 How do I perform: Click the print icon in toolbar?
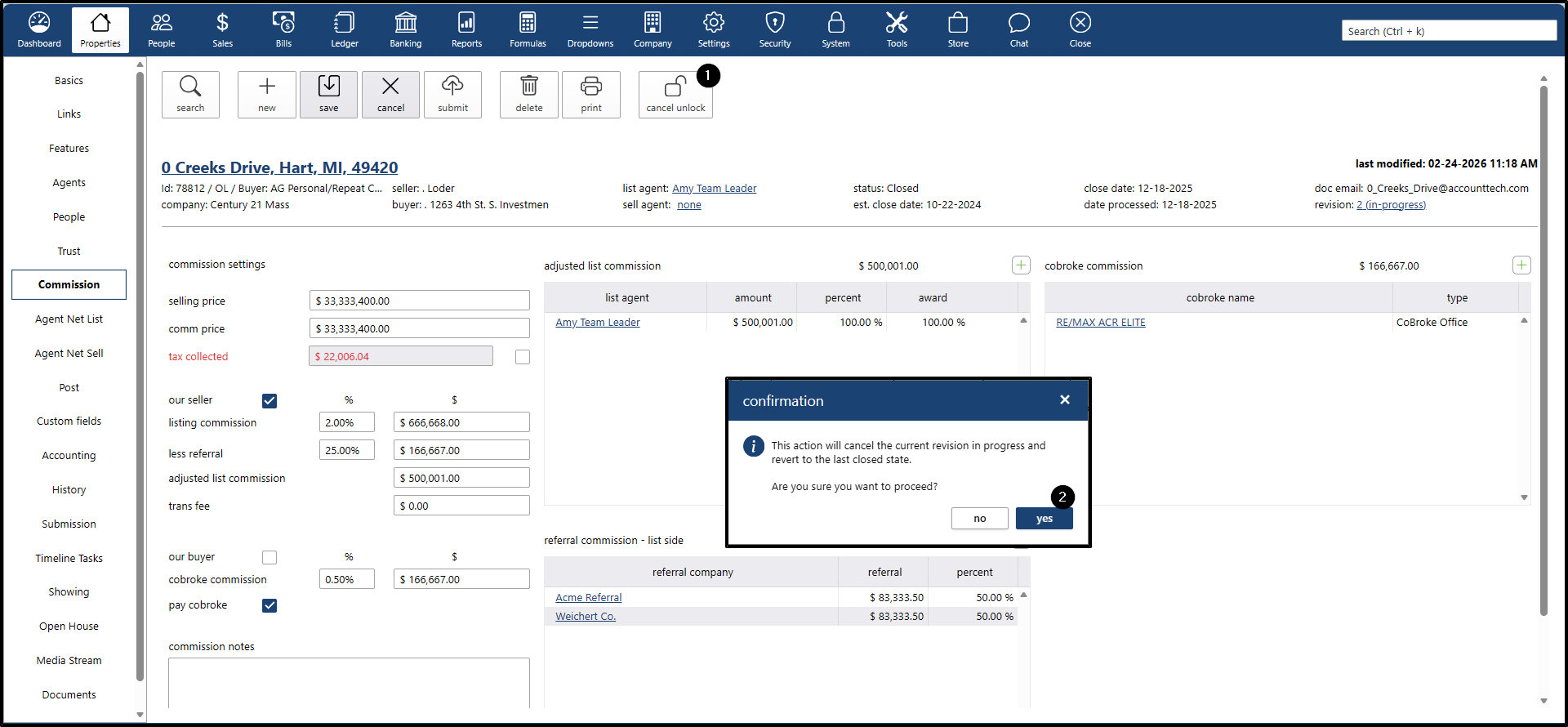click(x=591, y=87)
